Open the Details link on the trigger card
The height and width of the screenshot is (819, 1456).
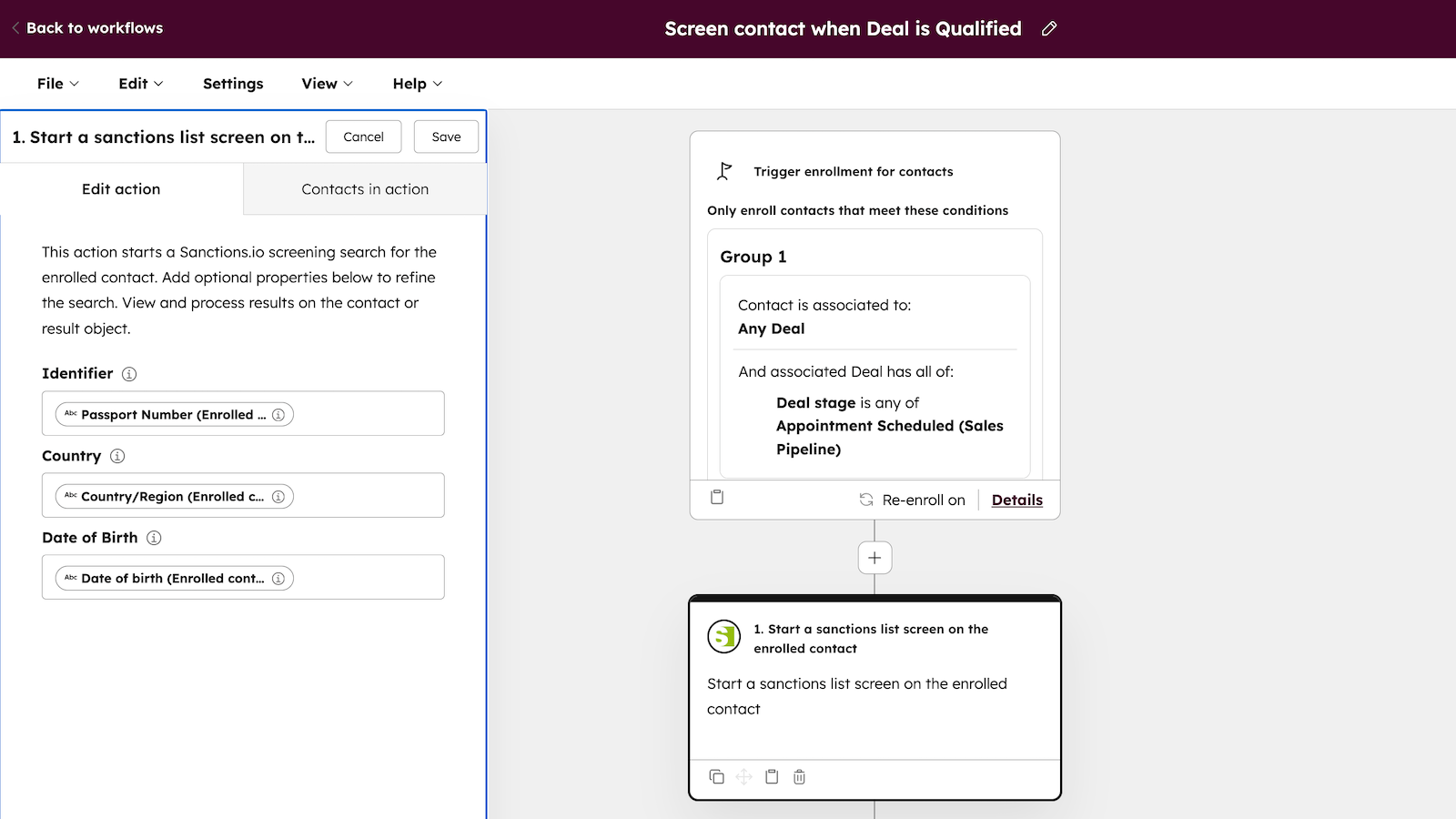(x=1016, y=499)
